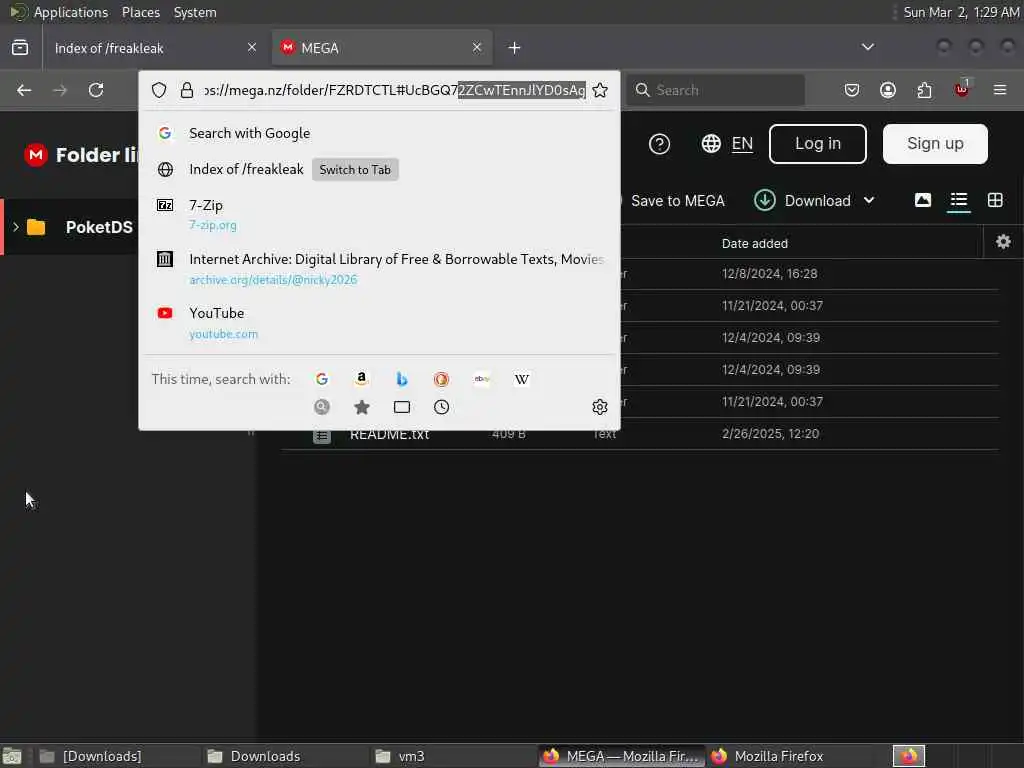This screenshot has width=1024, height=768.
Task: Open the column settings gear icon
Action: (x=1004, y=242)
